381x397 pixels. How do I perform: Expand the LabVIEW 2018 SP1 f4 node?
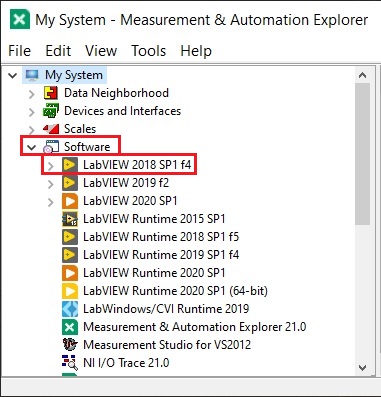pyautogui.click(x=50, y=166)
